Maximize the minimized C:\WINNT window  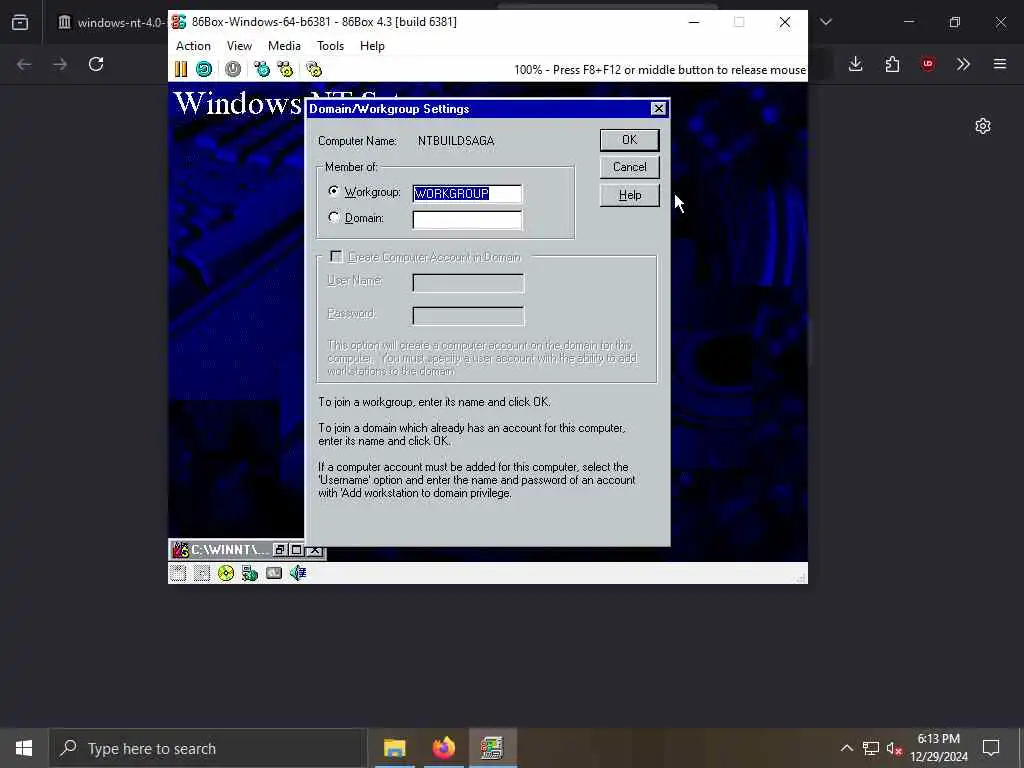coord(296,551)
